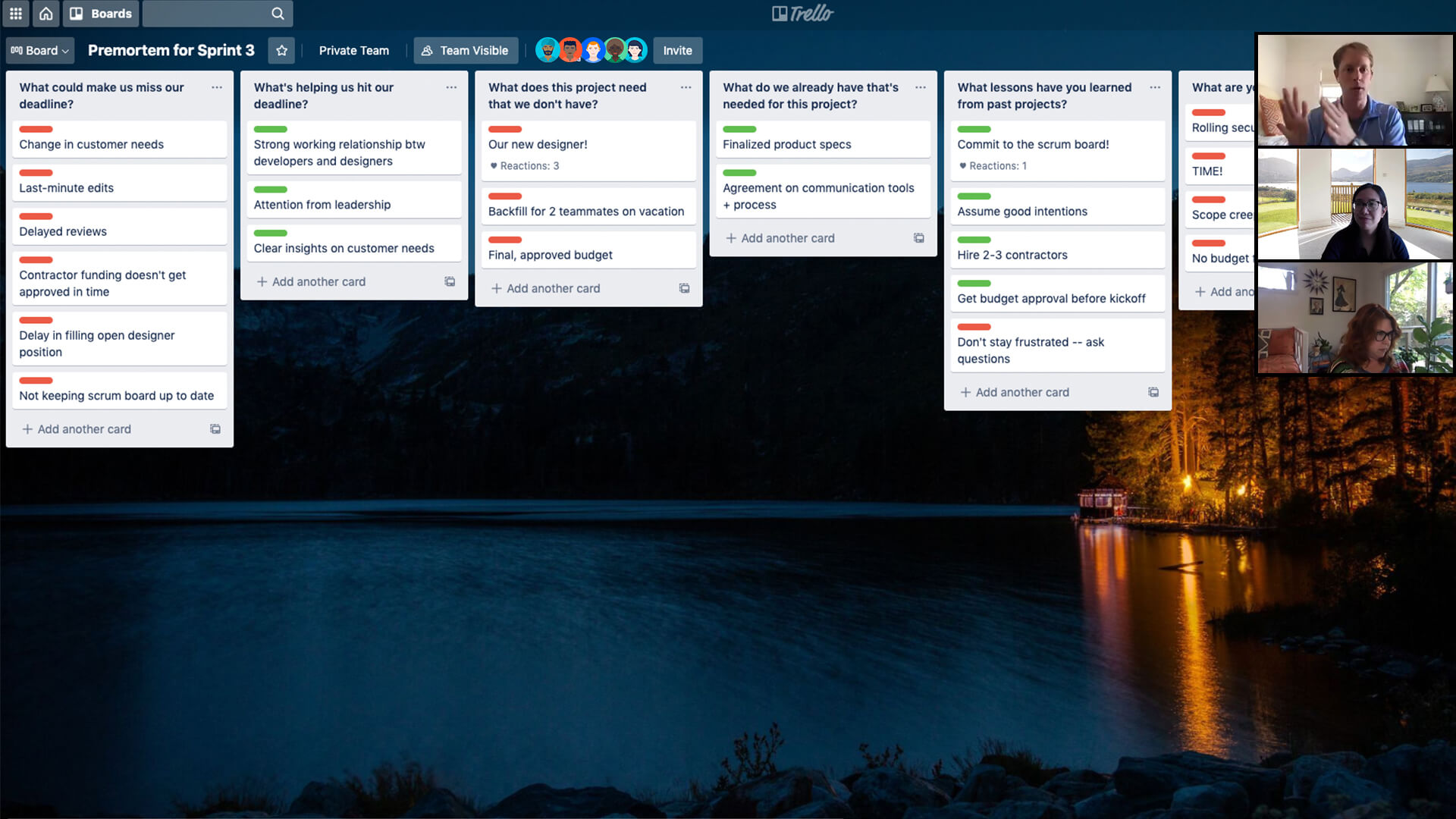
Task: Click the 'Invite' button to add members
Action: 676,50
